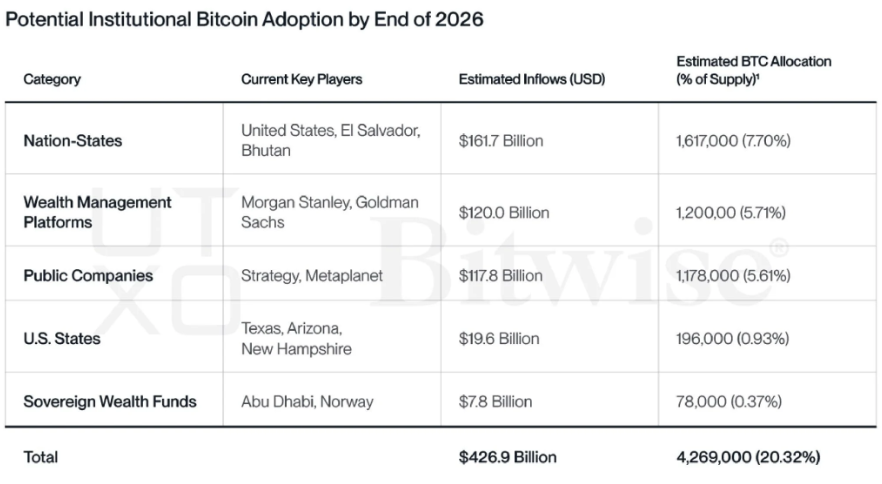This screenshot has height=484, width=882.
Task: Click the Strategy, Metaplanet cell
Action: [312, 275]
